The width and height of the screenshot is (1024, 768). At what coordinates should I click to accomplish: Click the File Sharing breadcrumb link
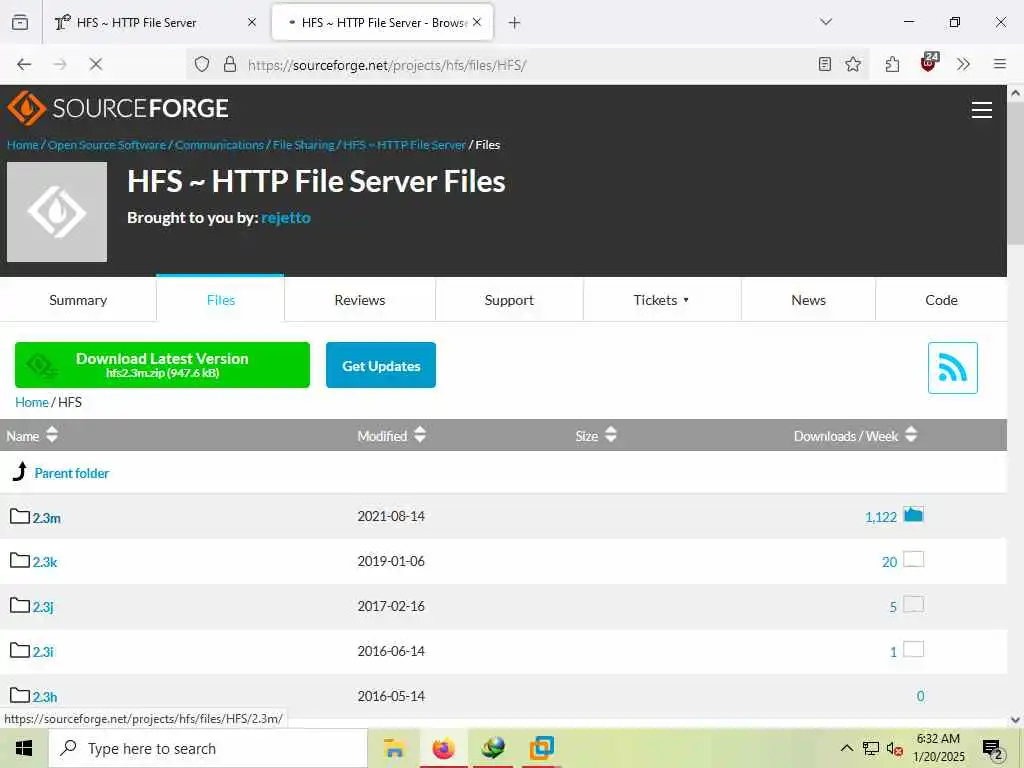pyautogui.click(x=304, y=145)
